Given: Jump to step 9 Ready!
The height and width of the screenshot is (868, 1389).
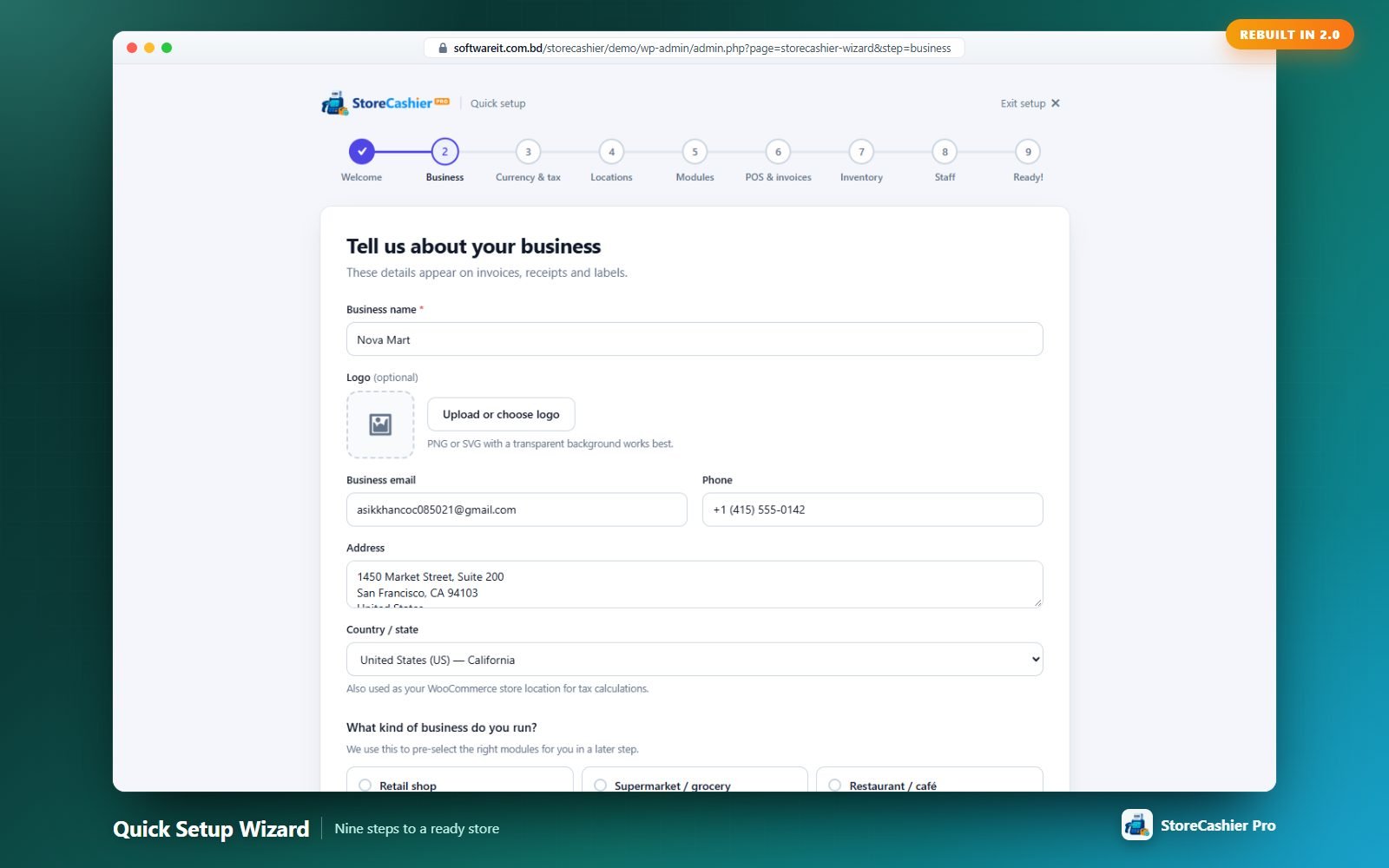Looking at the screenshot, I should point(1028,152).
